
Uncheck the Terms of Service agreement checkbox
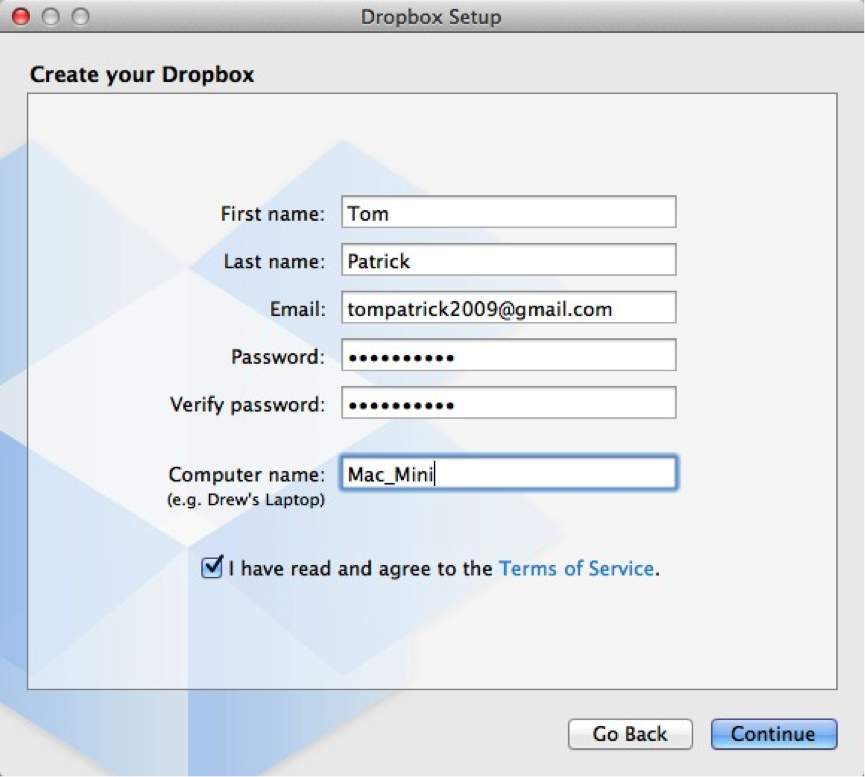[x=212, y=567]
